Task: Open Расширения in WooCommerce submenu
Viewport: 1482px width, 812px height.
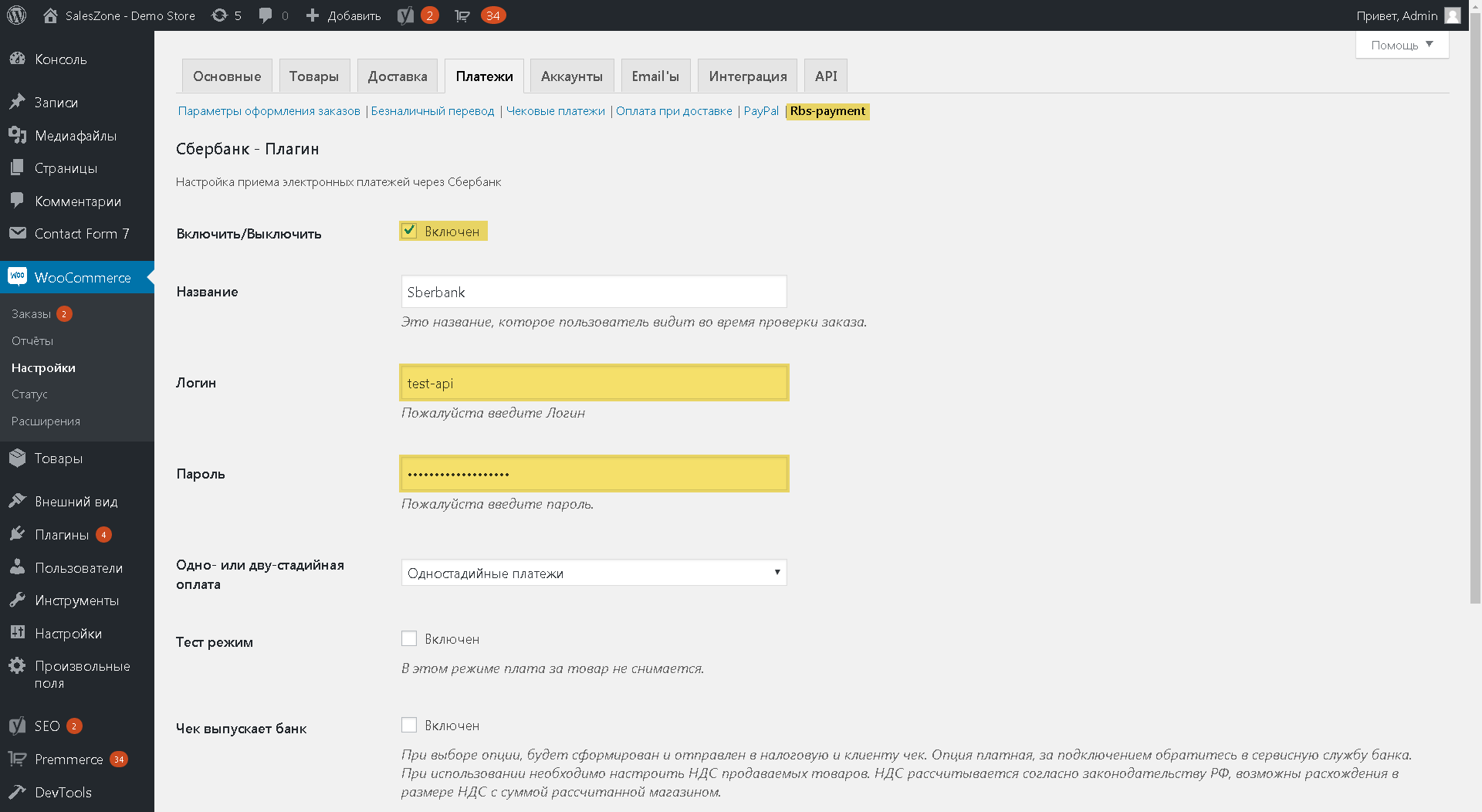Action: click(46, 421)
